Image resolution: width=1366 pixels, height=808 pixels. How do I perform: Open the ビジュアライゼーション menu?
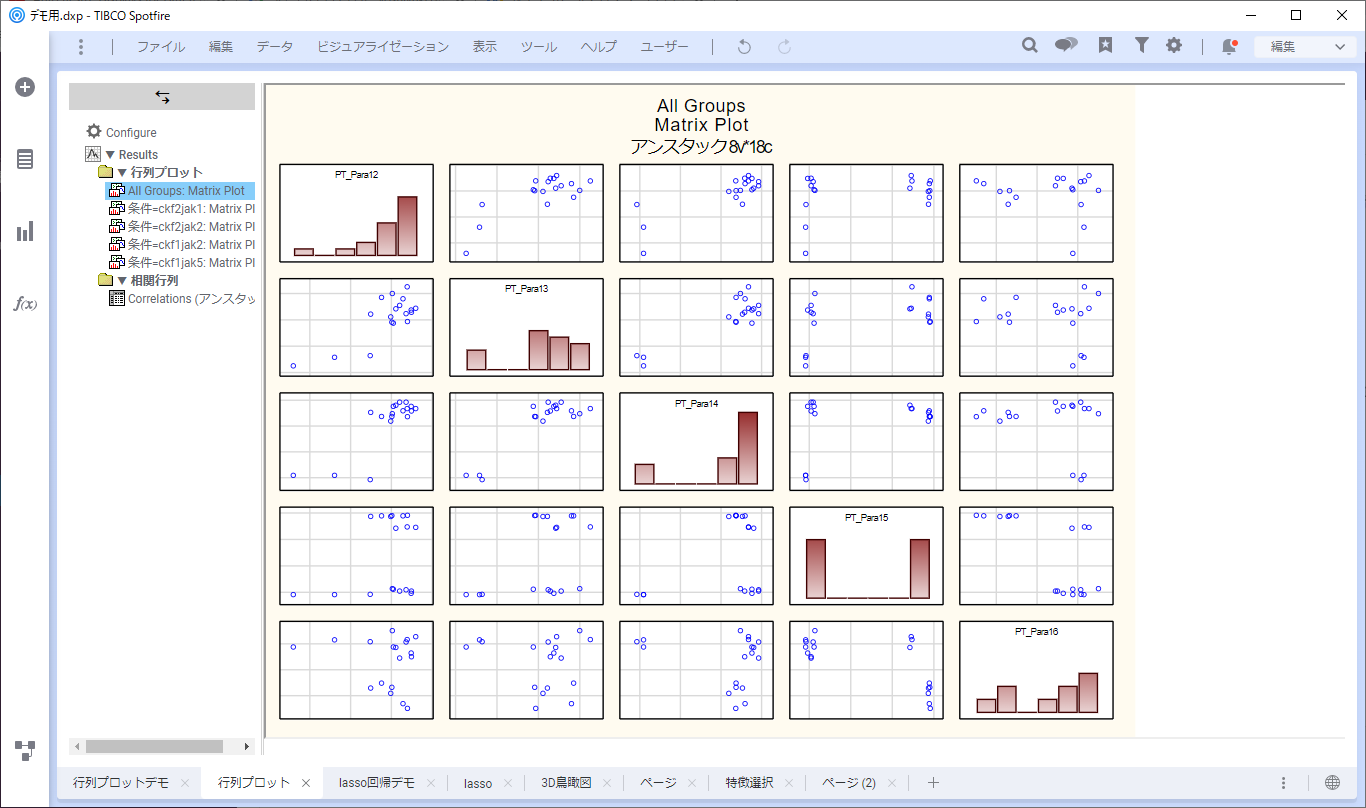[x=383, y=47]
